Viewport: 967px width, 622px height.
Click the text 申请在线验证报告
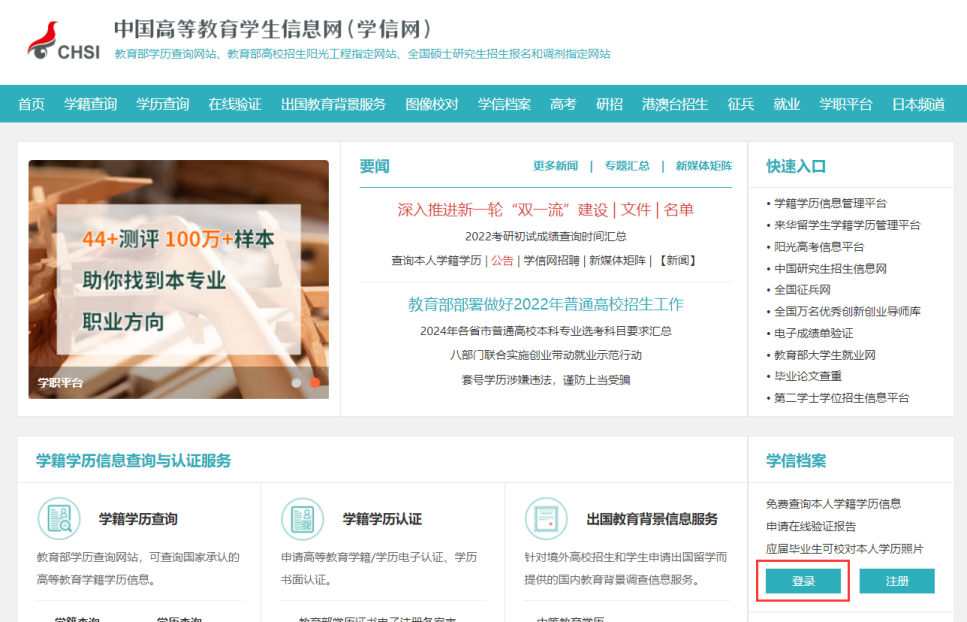click(x=811, y=526)
